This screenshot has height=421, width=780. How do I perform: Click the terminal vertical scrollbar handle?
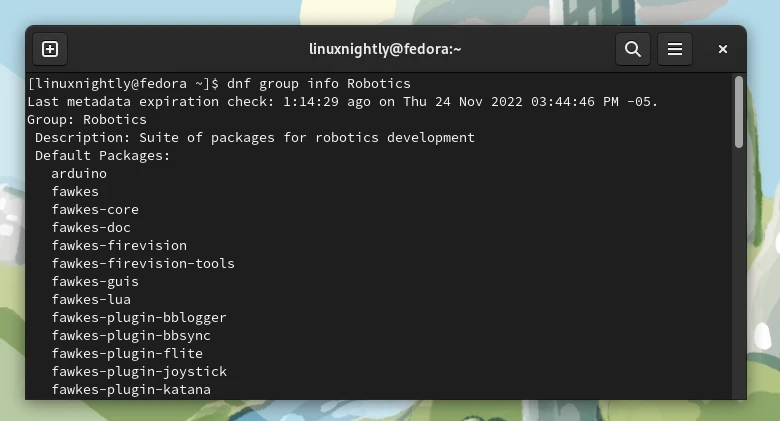pos(739,112)
